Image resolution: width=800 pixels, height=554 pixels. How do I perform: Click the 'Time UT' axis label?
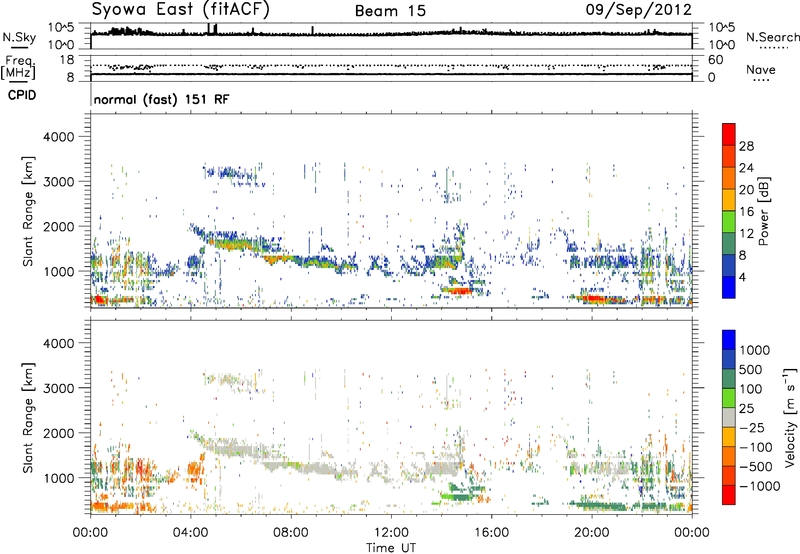pyautogui.click(x=391, y=548)
